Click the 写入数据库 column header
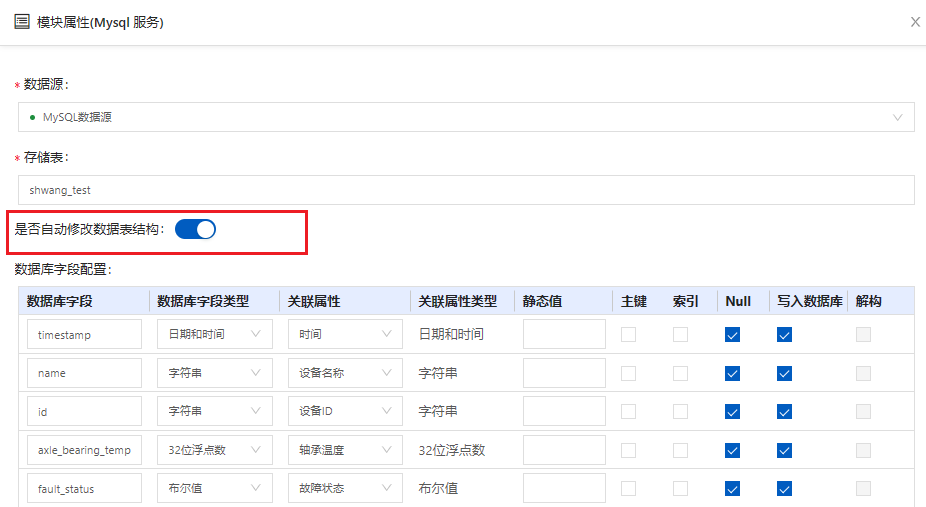926x507 pixels. tap(810, 301)
